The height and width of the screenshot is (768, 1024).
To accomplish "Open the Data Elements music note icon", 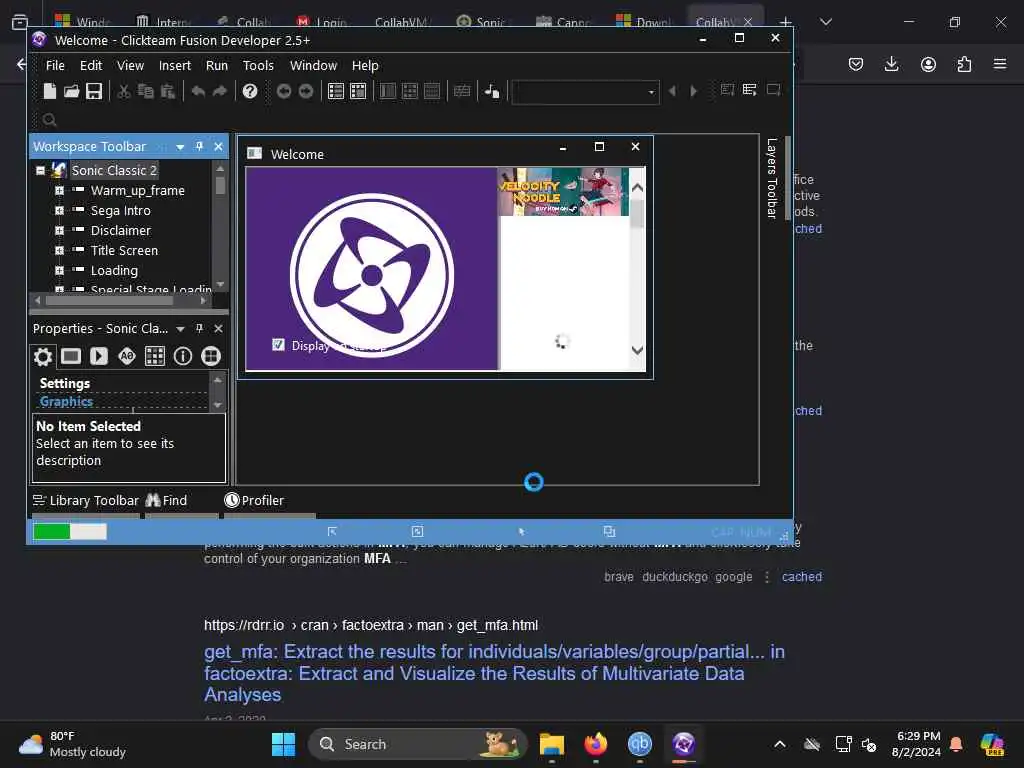I will coord(492,91).
